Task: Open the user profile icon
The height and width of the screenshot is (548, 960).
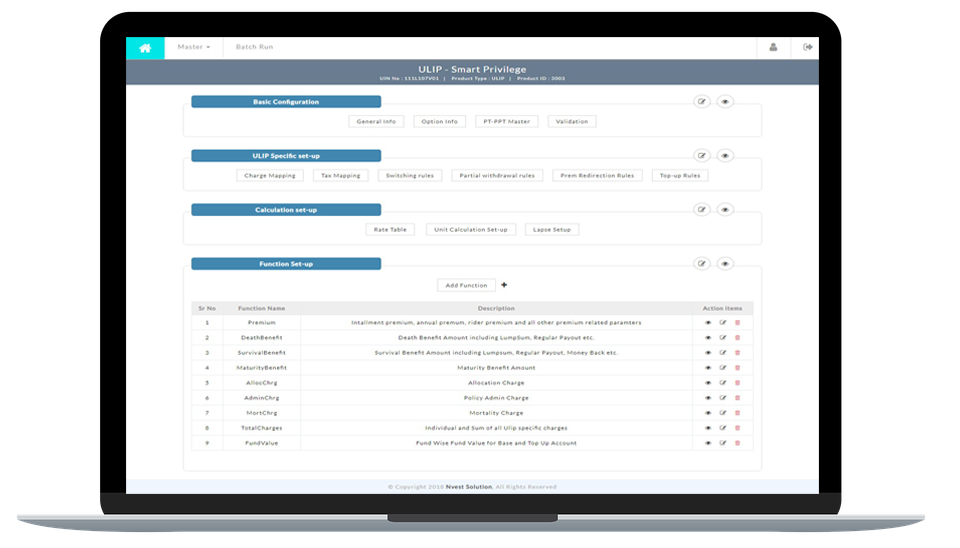Action: (x=773, y=47)
